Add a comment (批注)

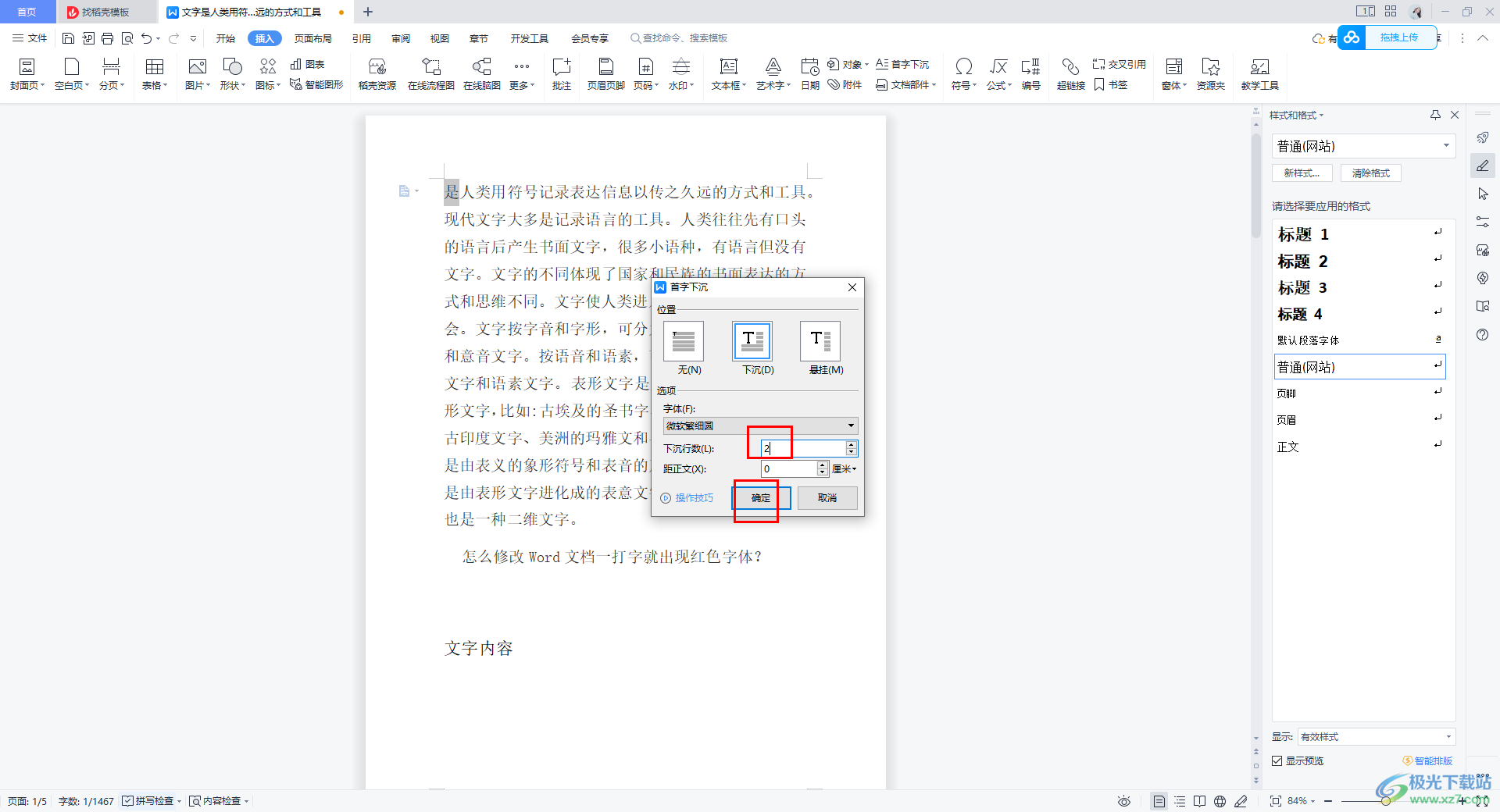561,74
